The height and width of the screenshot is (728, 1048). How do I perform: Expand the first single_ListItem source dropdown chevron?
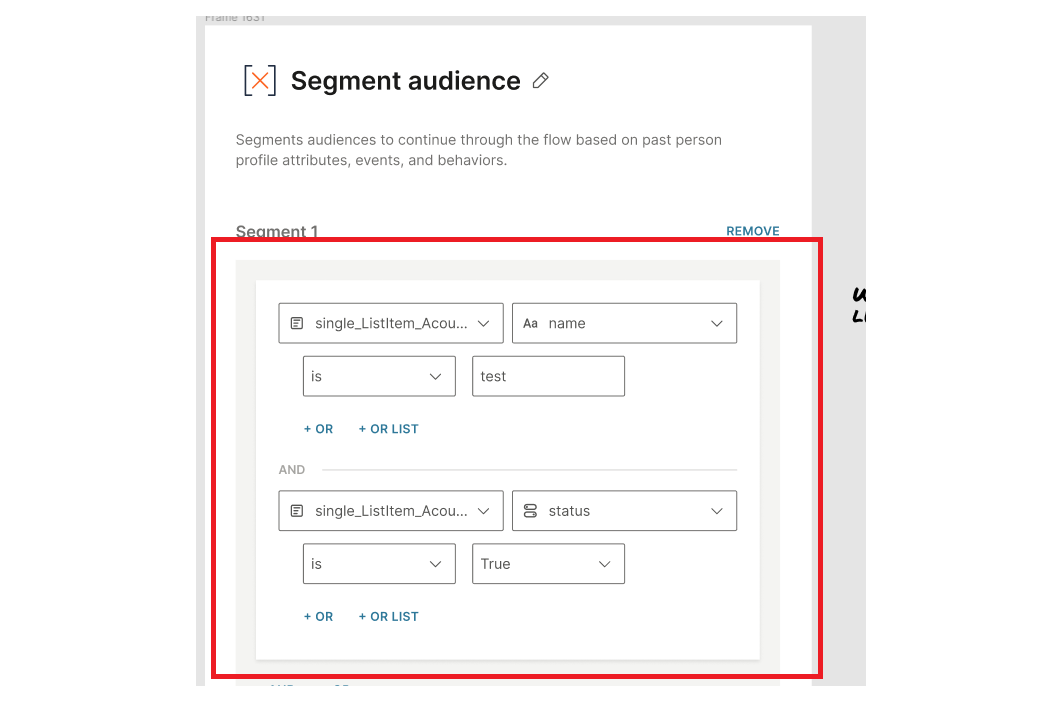click(x=483, y=324)
